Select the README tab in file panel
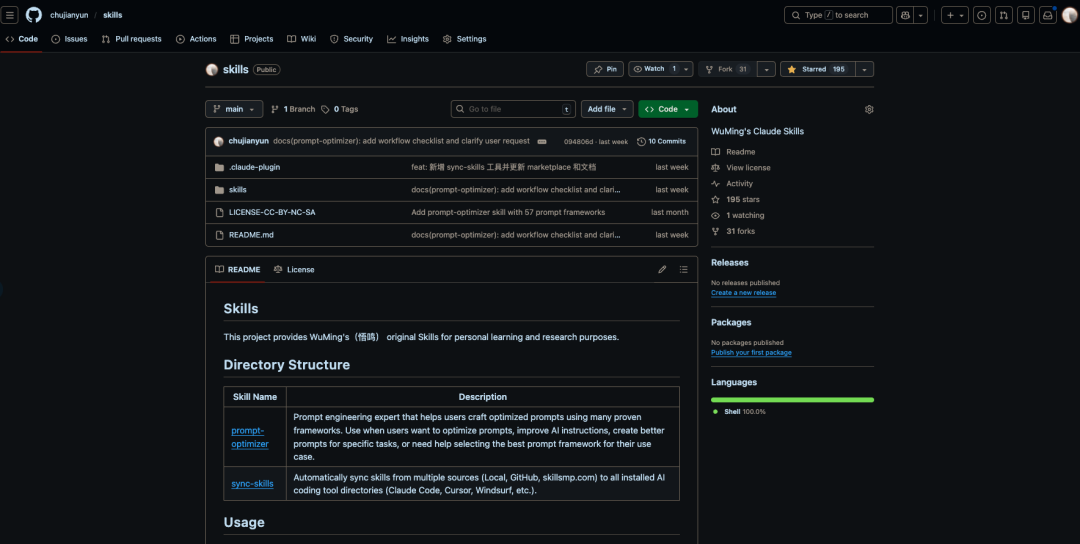The image size is (1080, 544). tap(237, 269)
